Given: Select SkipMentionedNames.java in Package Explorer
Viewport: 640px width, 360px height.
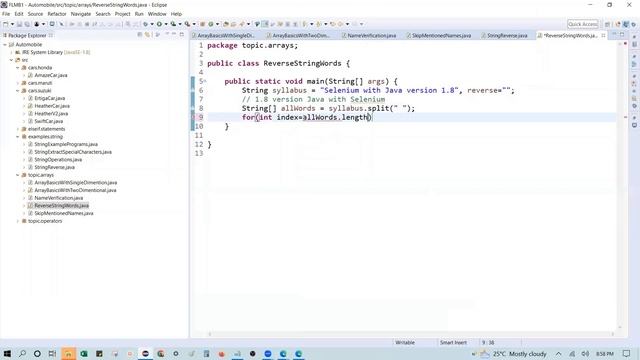Looking at the screenshot, I should click(x=64, y=213).
